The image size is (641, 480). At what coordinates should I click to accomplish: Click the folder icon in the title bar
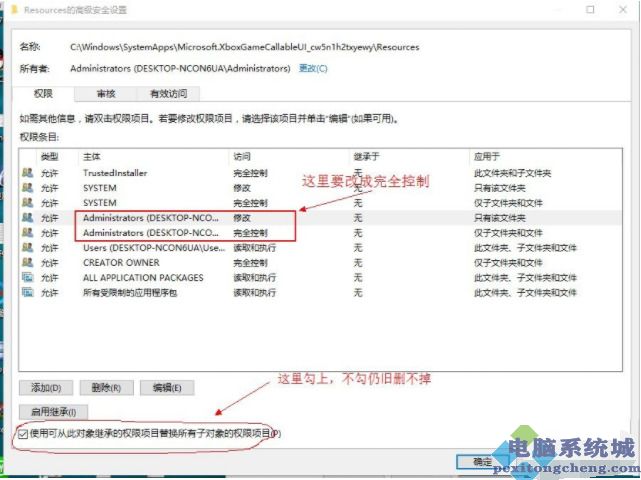14,9
